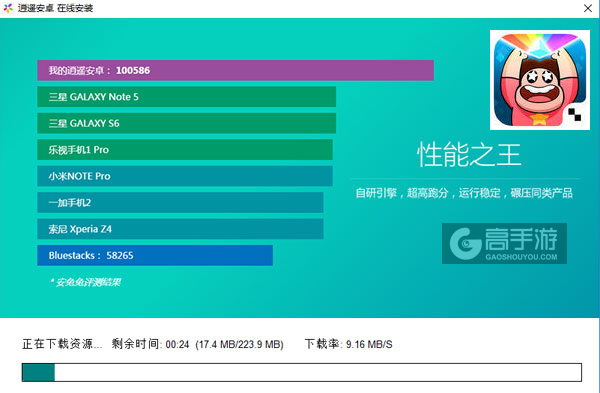The height and width of the screenshot is (393, 600).
Task: Click the purple 100586 score bar
Action: point(235,70)
